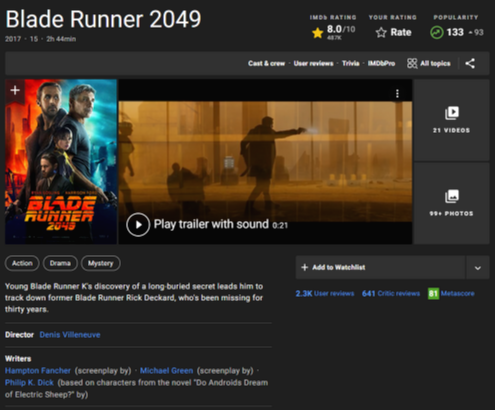Click the Director label
495x410 pixels.
tap(19, 335)
